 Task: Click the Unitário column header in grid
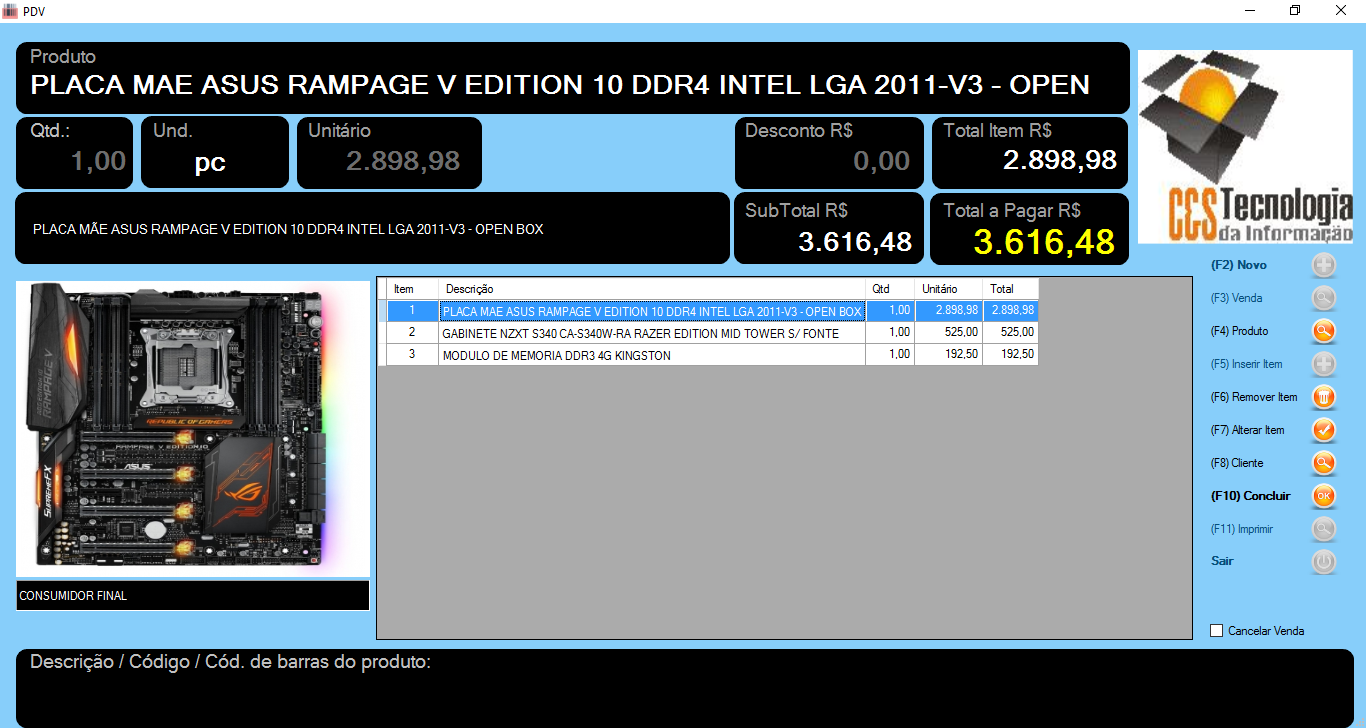click(949, 289)
